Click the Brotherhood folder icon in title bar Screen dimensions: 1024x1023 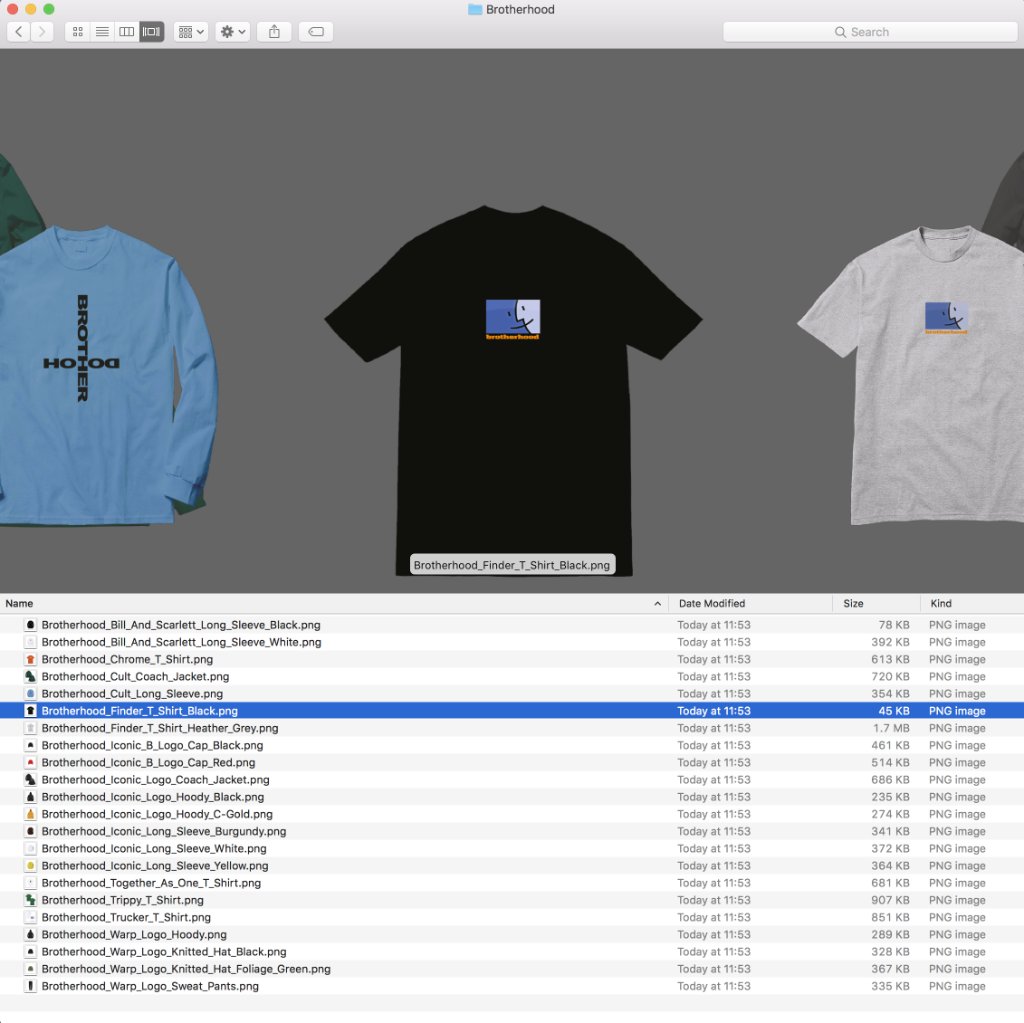(x=475, y=9)
